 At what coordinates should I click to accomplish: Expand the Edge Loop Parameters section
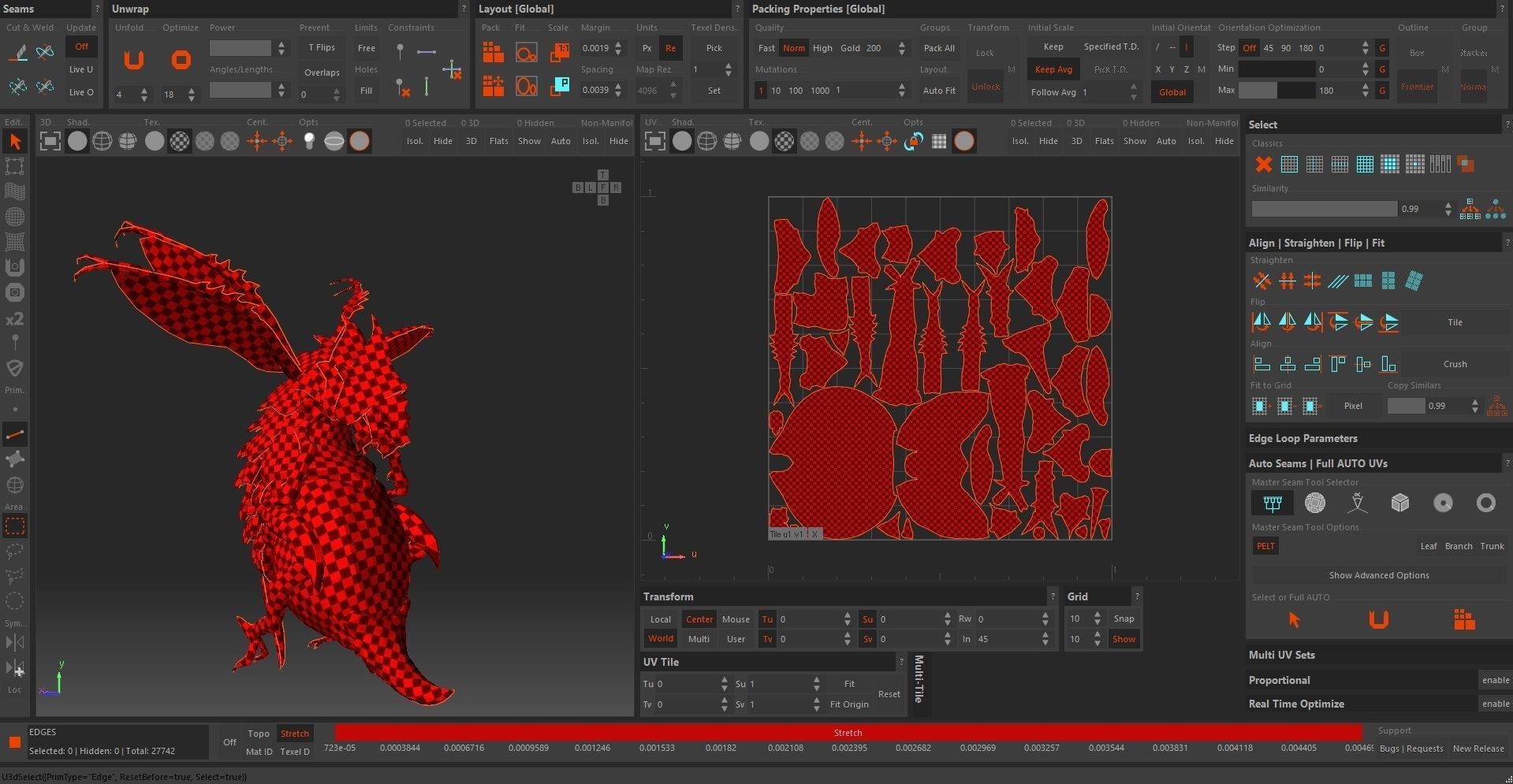pyautogui.click(x=1303, y=439)
